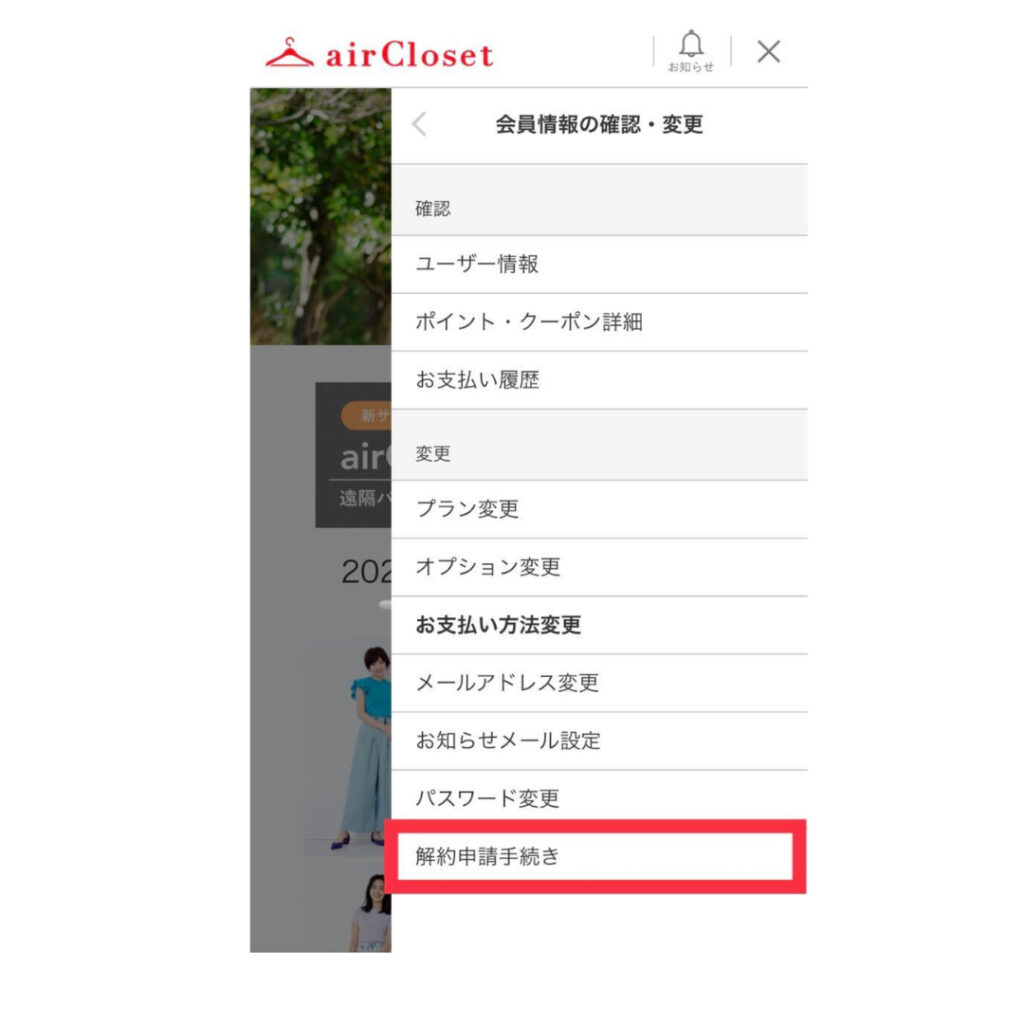Tap the woman in teal top image

[366, 748]
